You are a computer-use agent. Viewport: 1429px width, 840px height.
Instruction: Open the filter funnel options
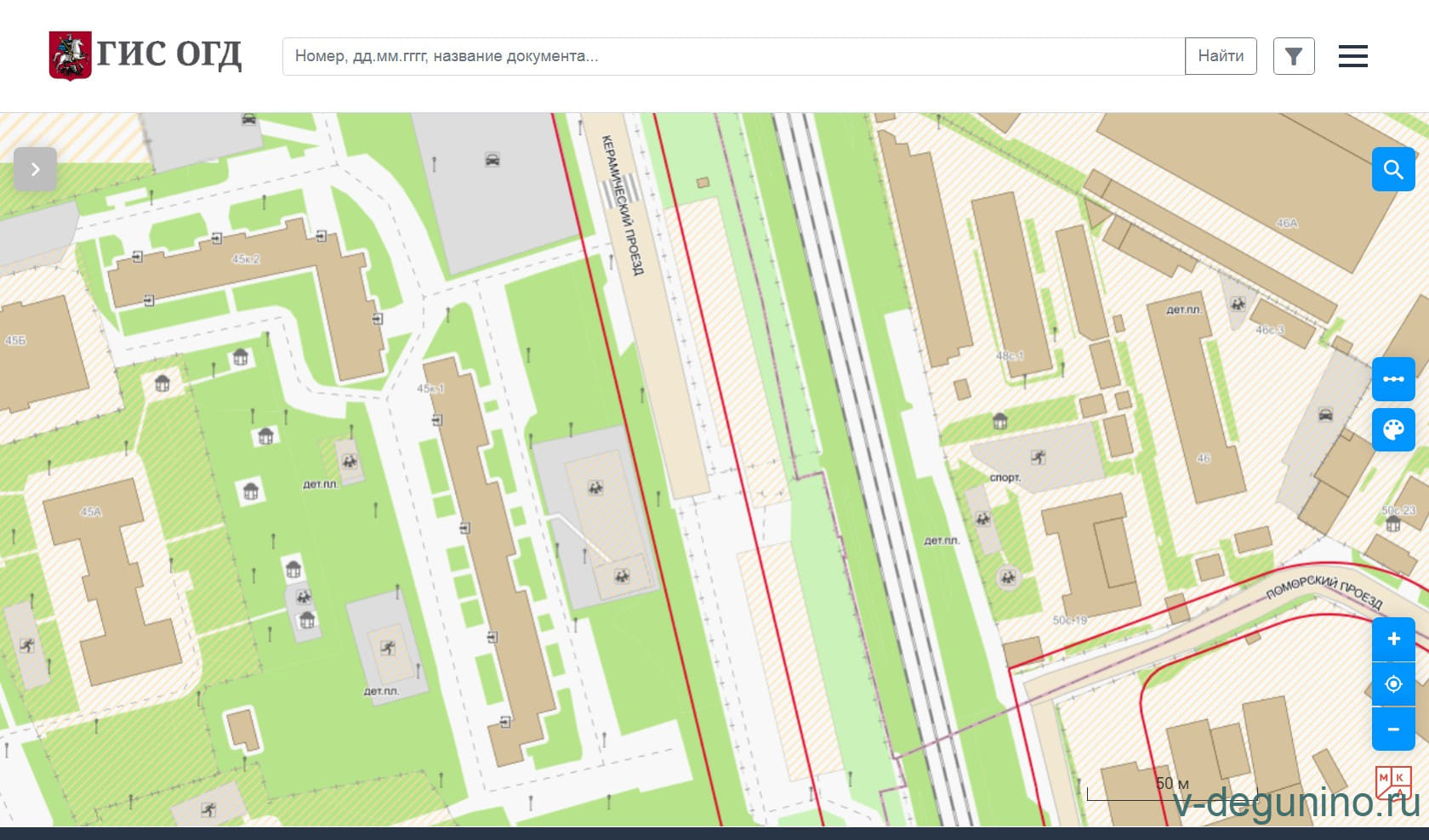click(1293, 56)
